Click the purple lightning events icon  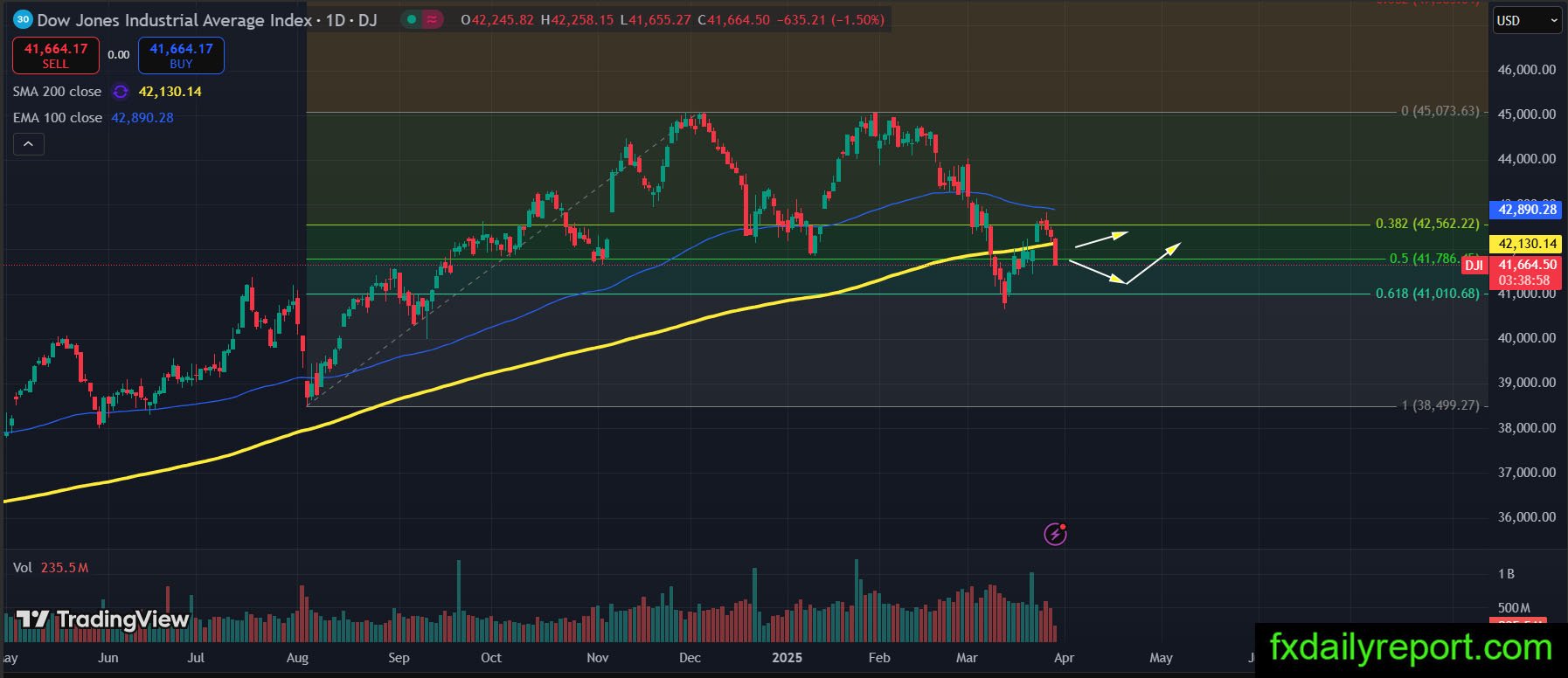[x=1056, y=534]
